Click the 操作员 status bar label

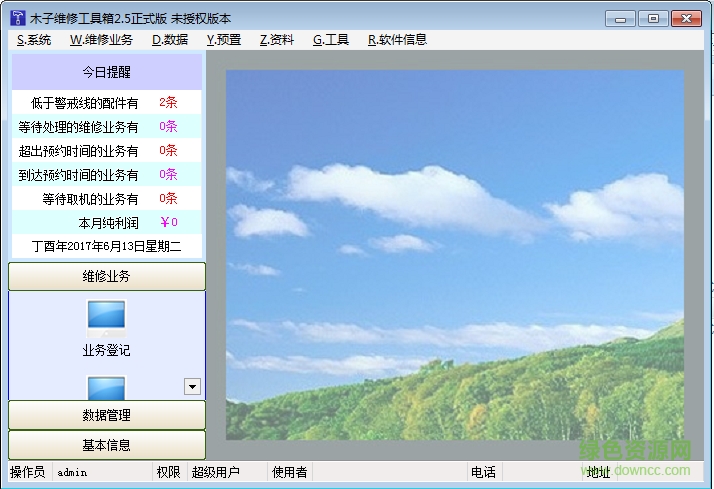pyautogui.click(x=28, y=472)
